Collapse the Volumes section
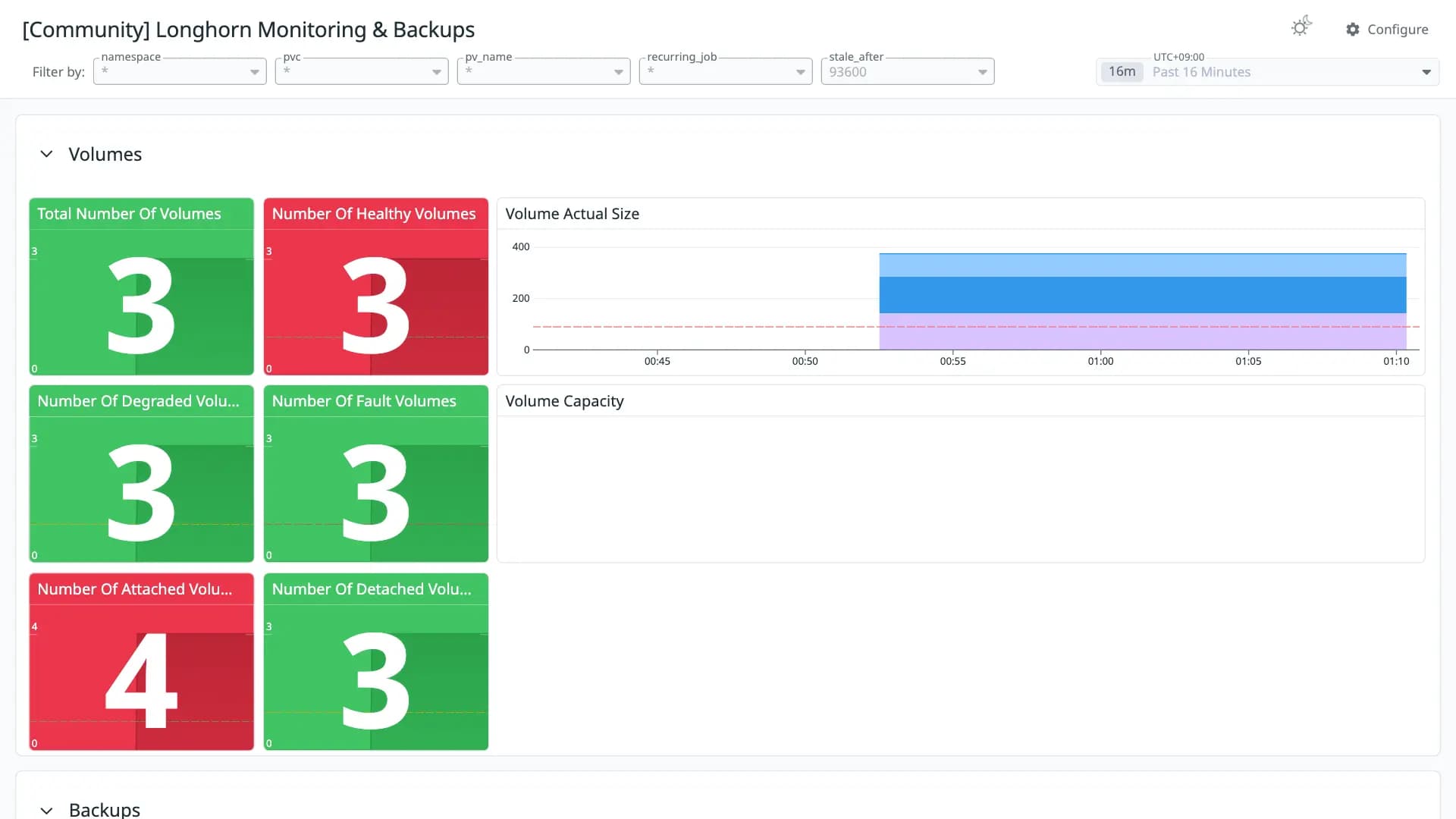Image resolution: width=1456 pixels, height=819 pixels. (x=46, y=154)
